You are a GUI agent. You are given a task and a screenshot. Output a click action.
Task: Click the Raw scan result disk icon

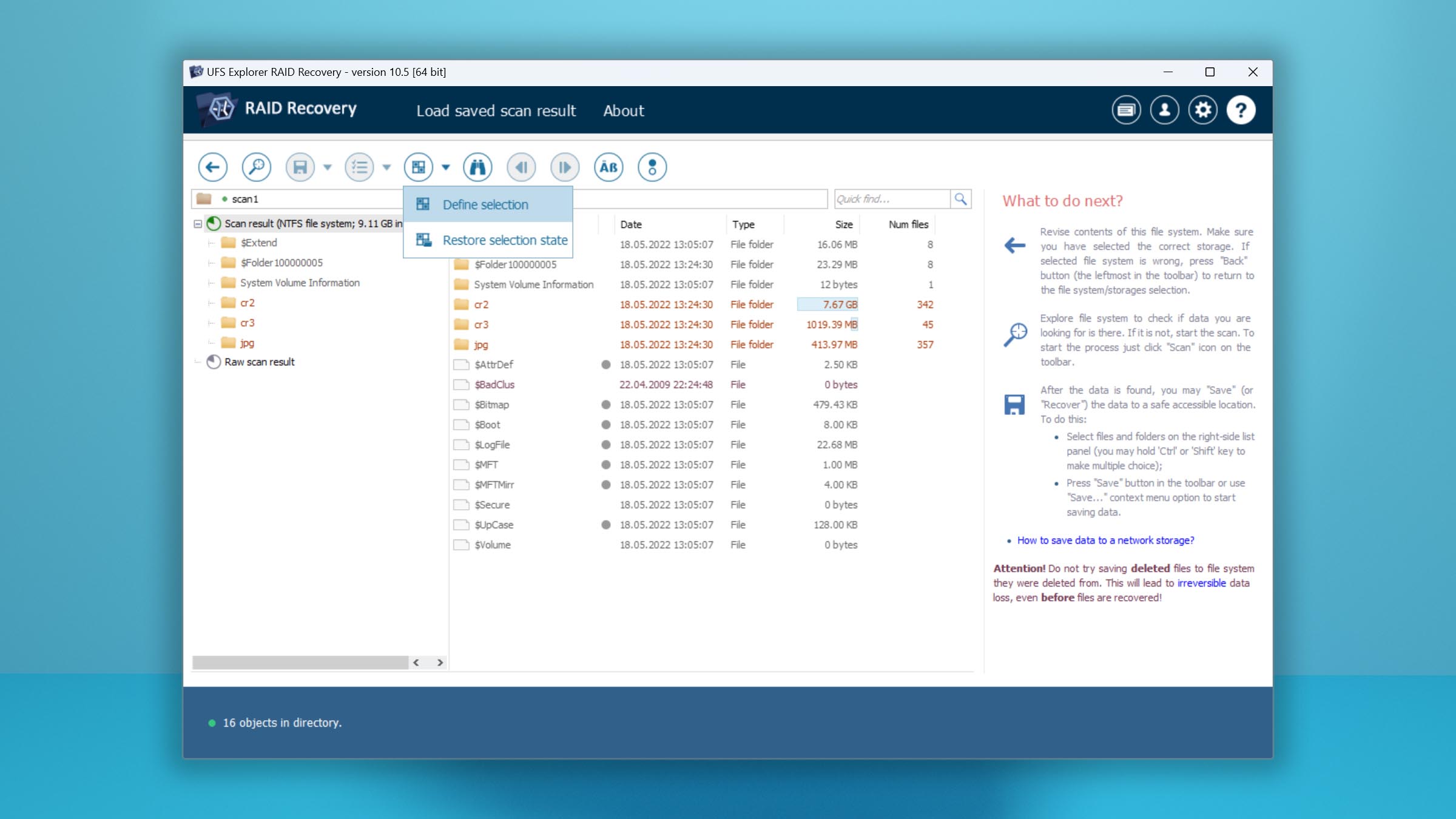click(x=214, y=362)
